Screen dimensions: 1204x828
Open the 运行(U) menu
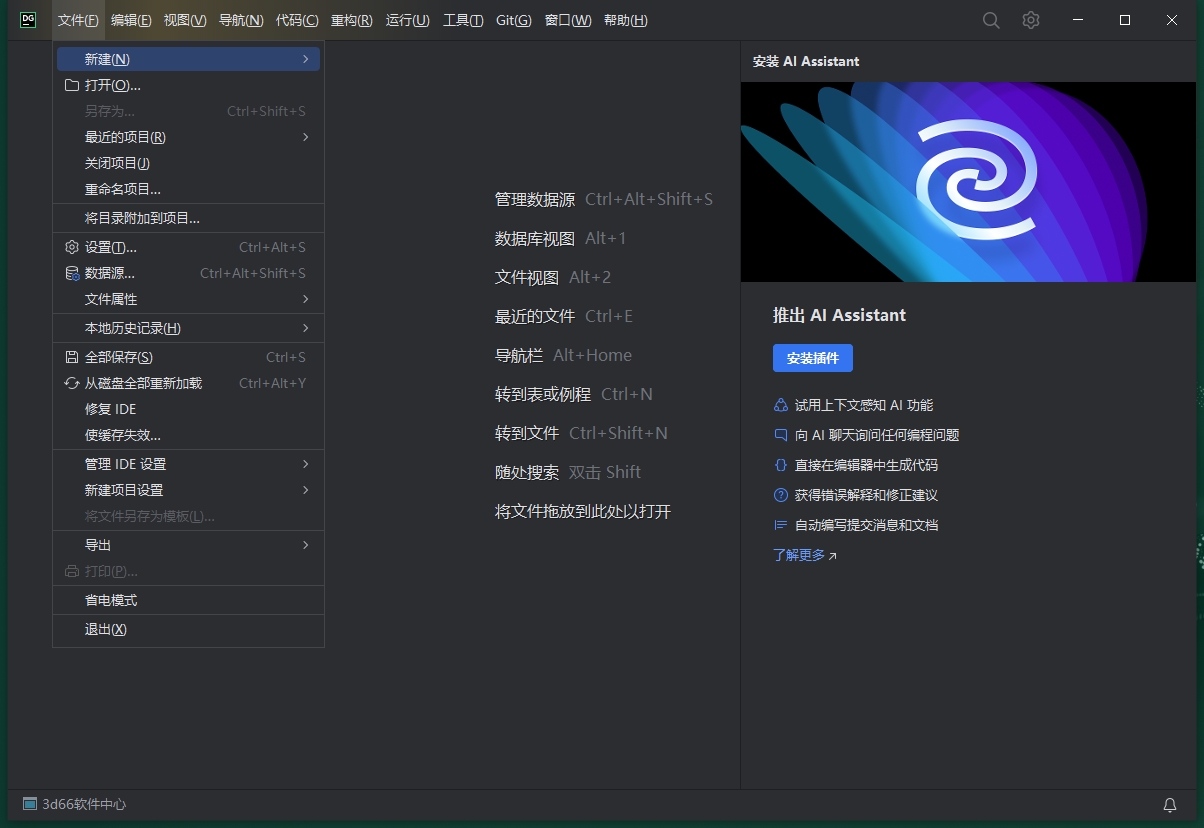[408, 20]
